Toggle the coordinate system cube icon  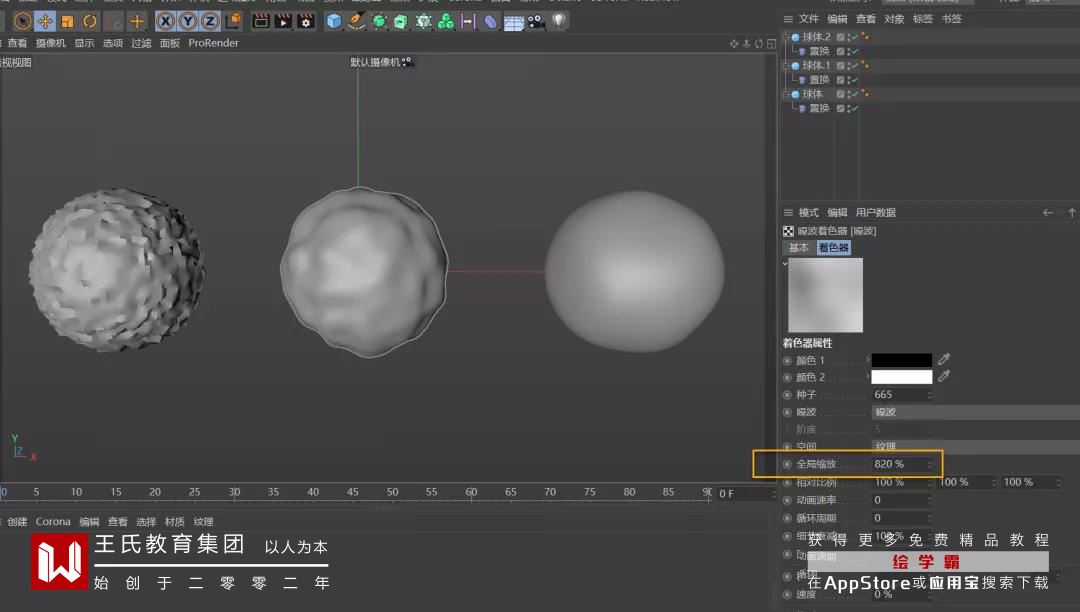pos(233,21)
